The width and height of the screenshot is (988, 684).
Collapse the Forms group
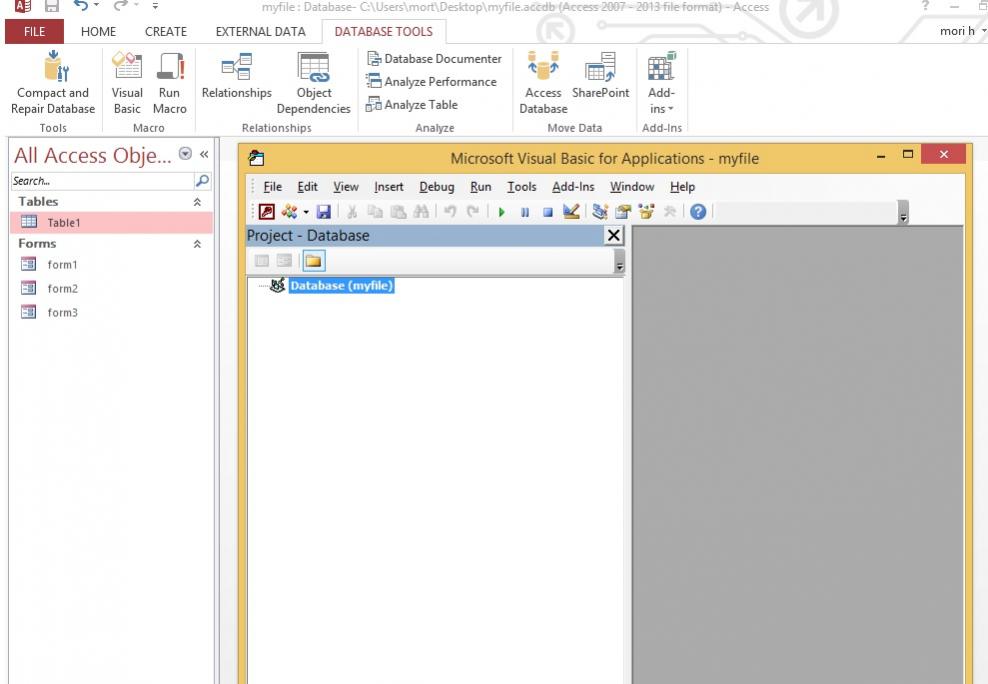pyautogui.click(x=197, y=244)
